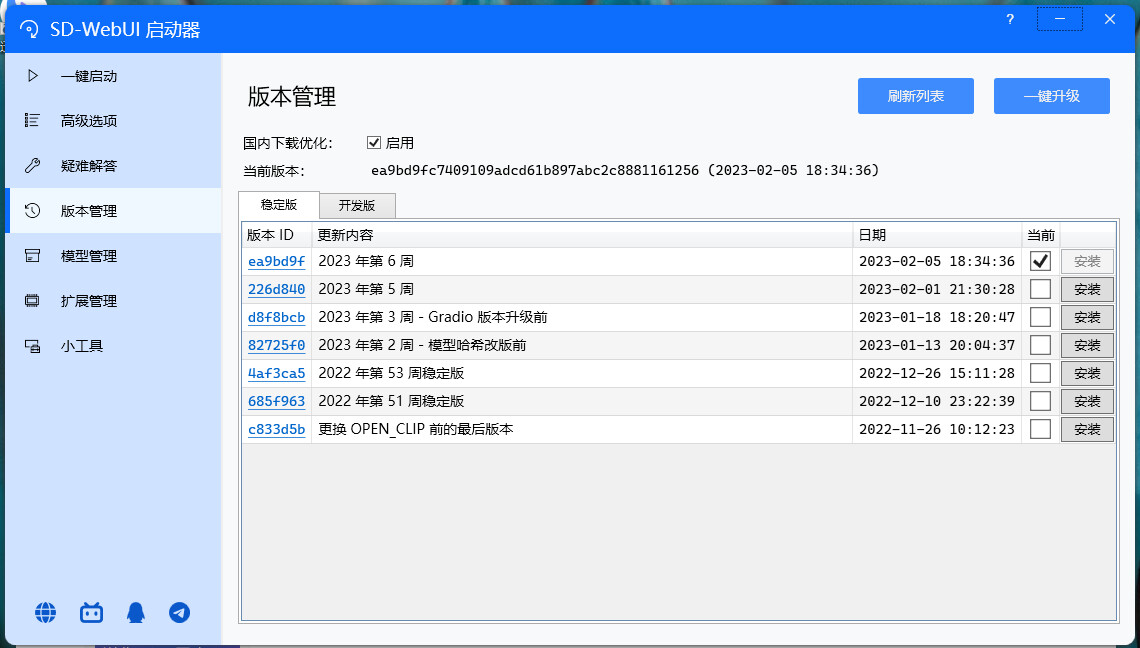The image size is (1140, 648).
Task: Click the 日期 column header
Action: [937, 235]
